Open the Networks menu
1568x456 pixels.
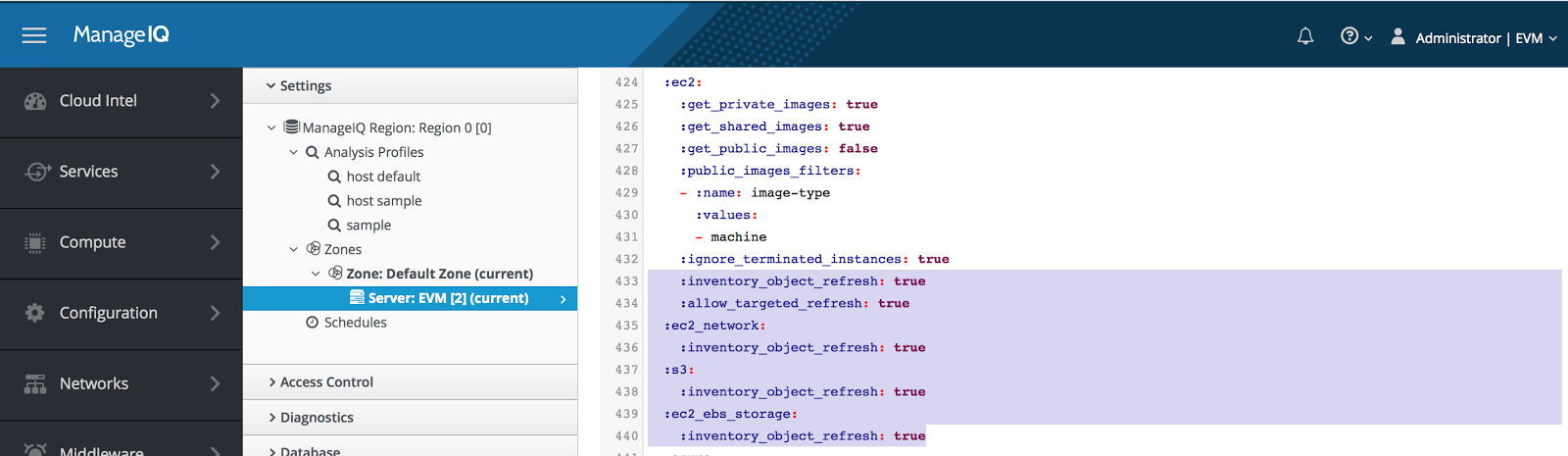(x=121, y=384)
